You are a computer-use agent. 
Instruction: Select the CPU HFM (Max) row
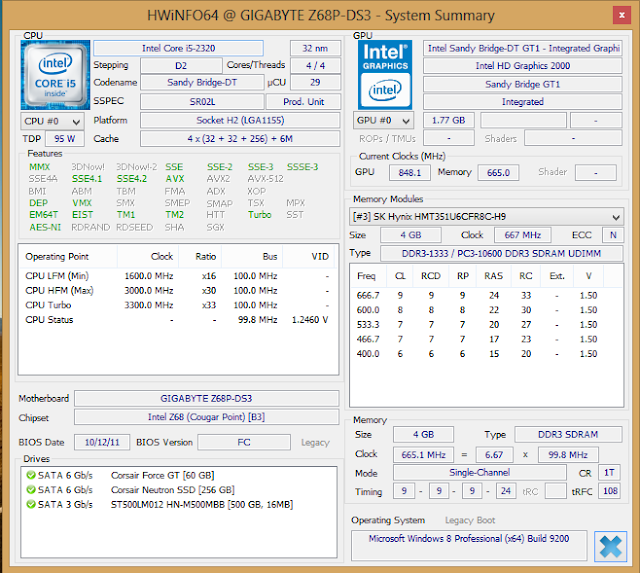[x=178, y=291]
